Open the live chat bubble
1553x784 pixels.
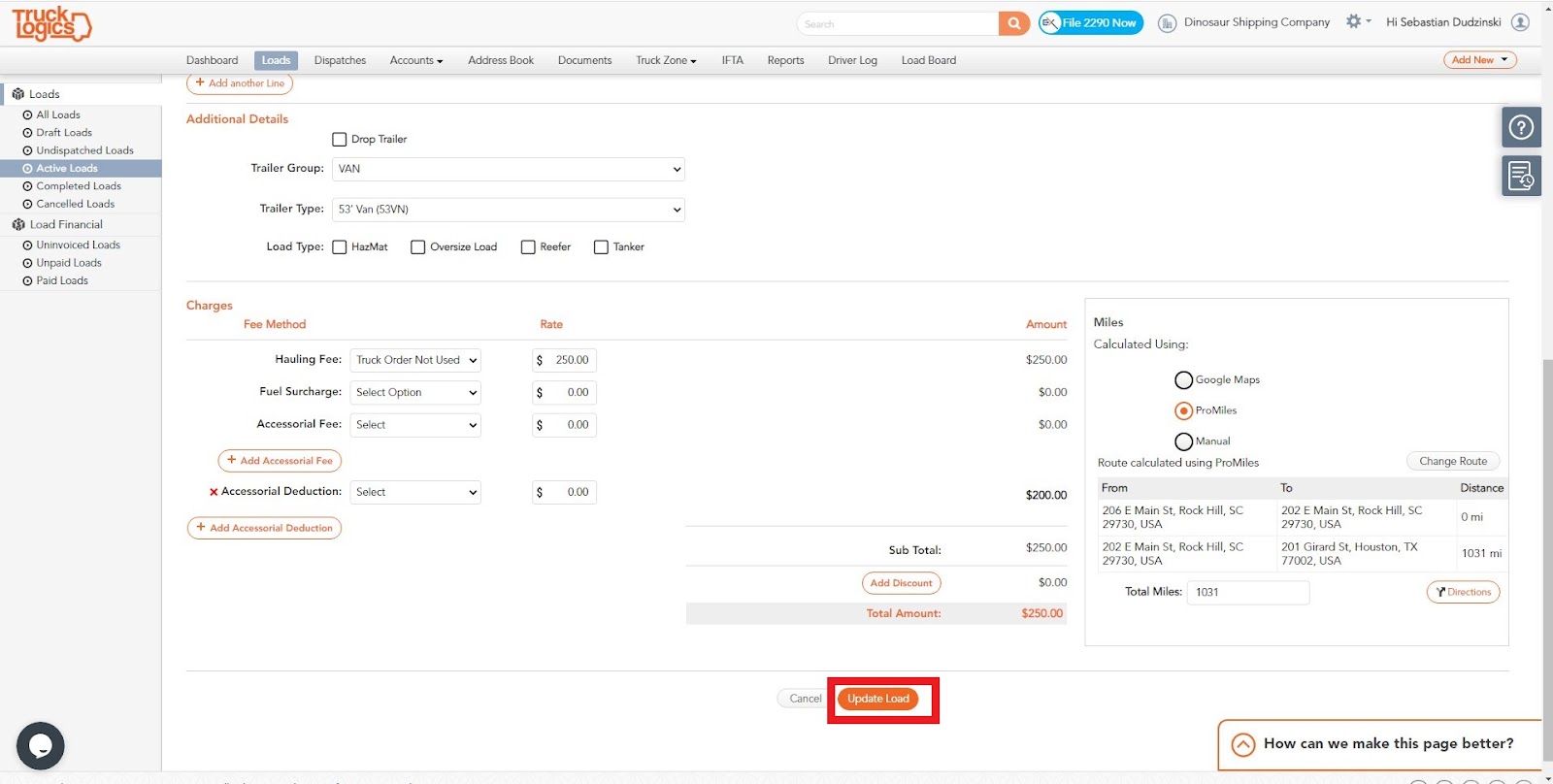pos(41,746)
